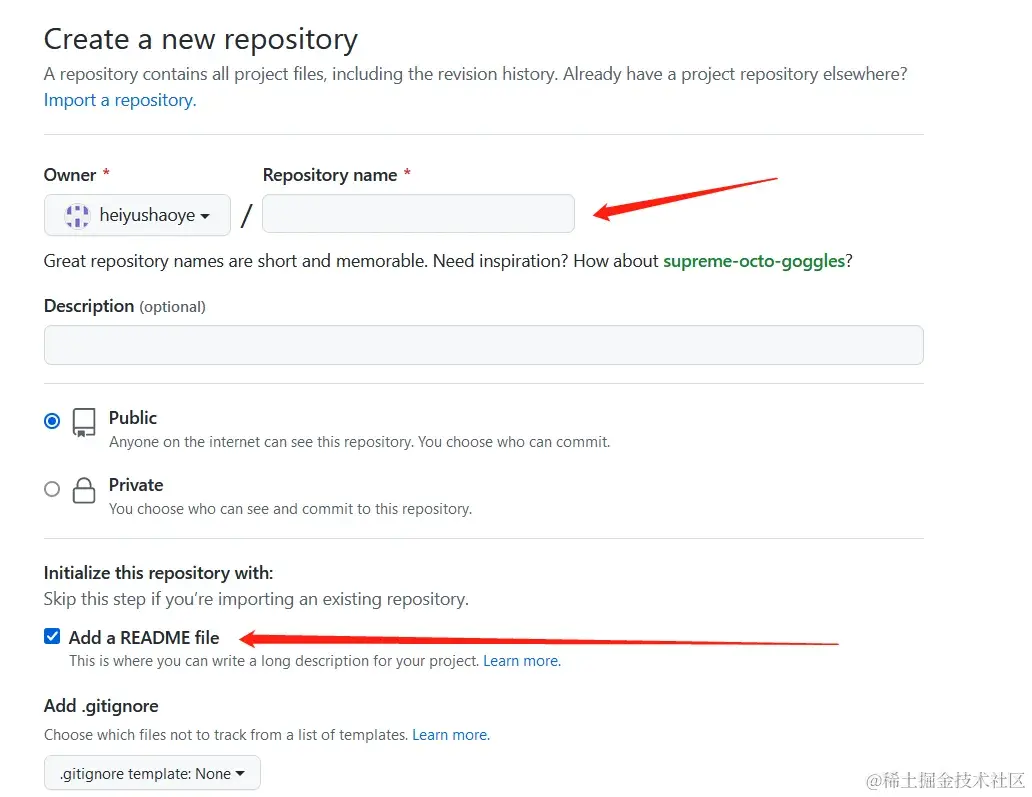The width and height of the screenshot is (1032, 797).
Task: Open the heiyushaoye owner dropdown
Action: [137, 215]
